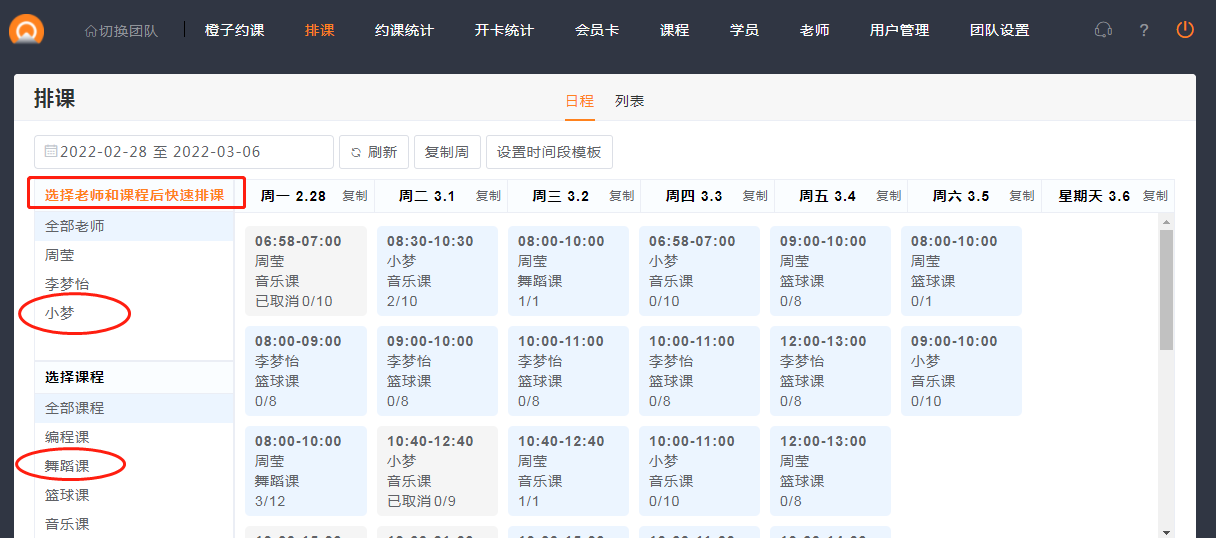This screenshot has height=538, width=1216.
Task: Click the 设置时间段模板 button
Action: coord(549,152)
